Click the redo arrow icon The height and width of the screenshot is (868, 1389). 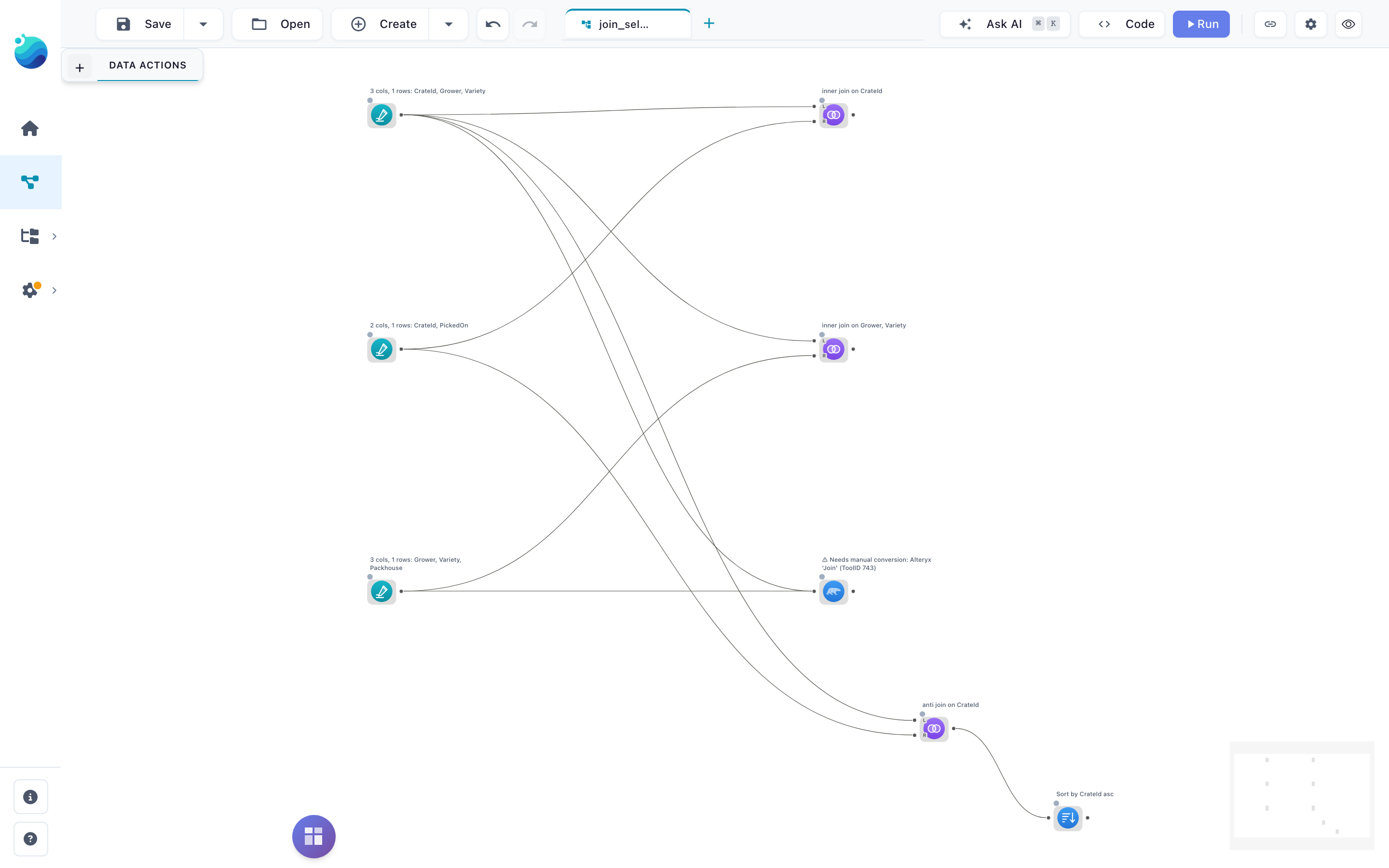point(530,24)
